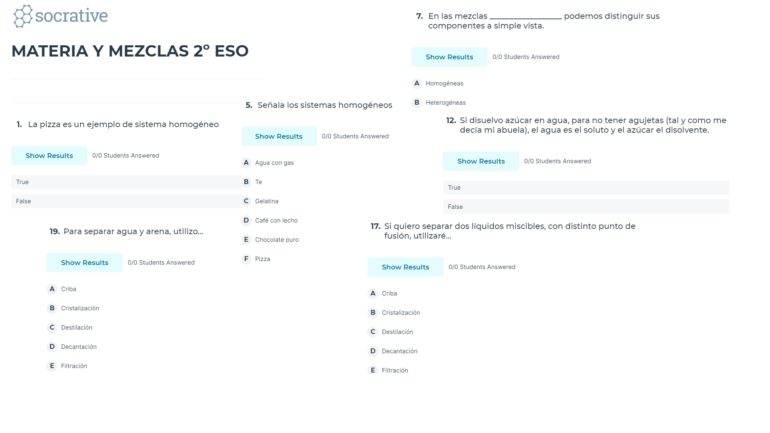This screenshot has width=770, height=433.
Task: Pick option B Cristalización in question 17
Action: (395, 313)
